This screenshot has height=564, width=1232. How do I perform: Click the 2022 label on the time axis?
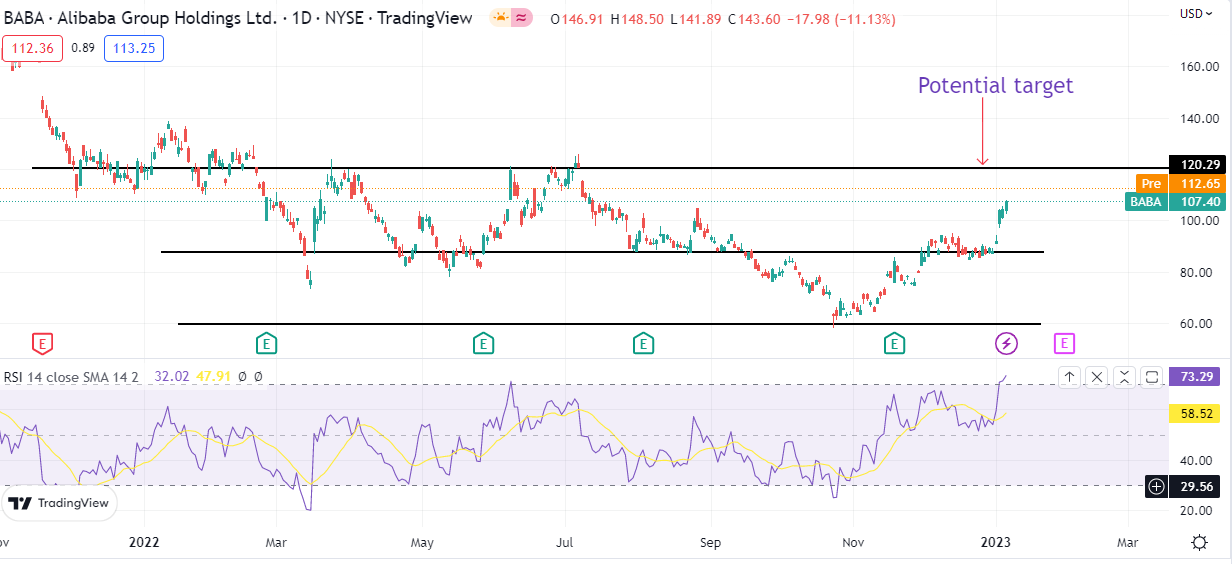145,543
